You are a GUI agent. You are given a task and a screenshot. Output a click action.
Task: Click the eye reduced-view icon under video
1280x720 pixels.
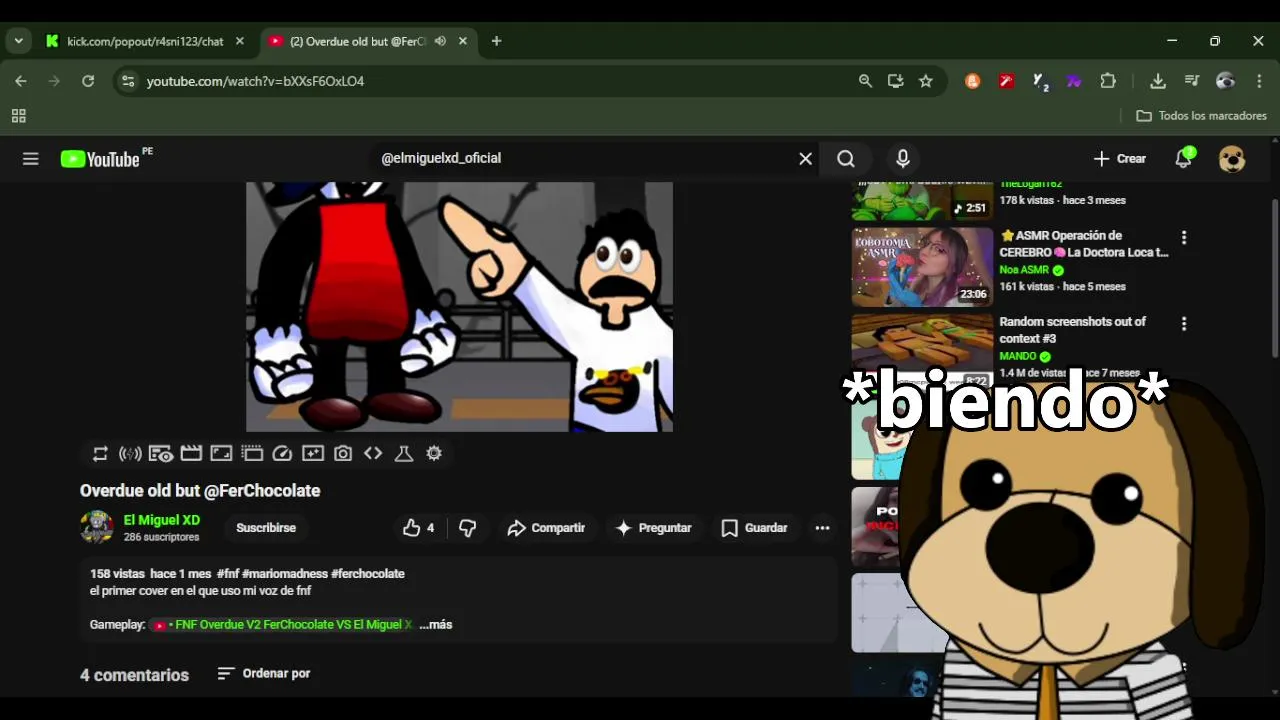pos(161,453)
